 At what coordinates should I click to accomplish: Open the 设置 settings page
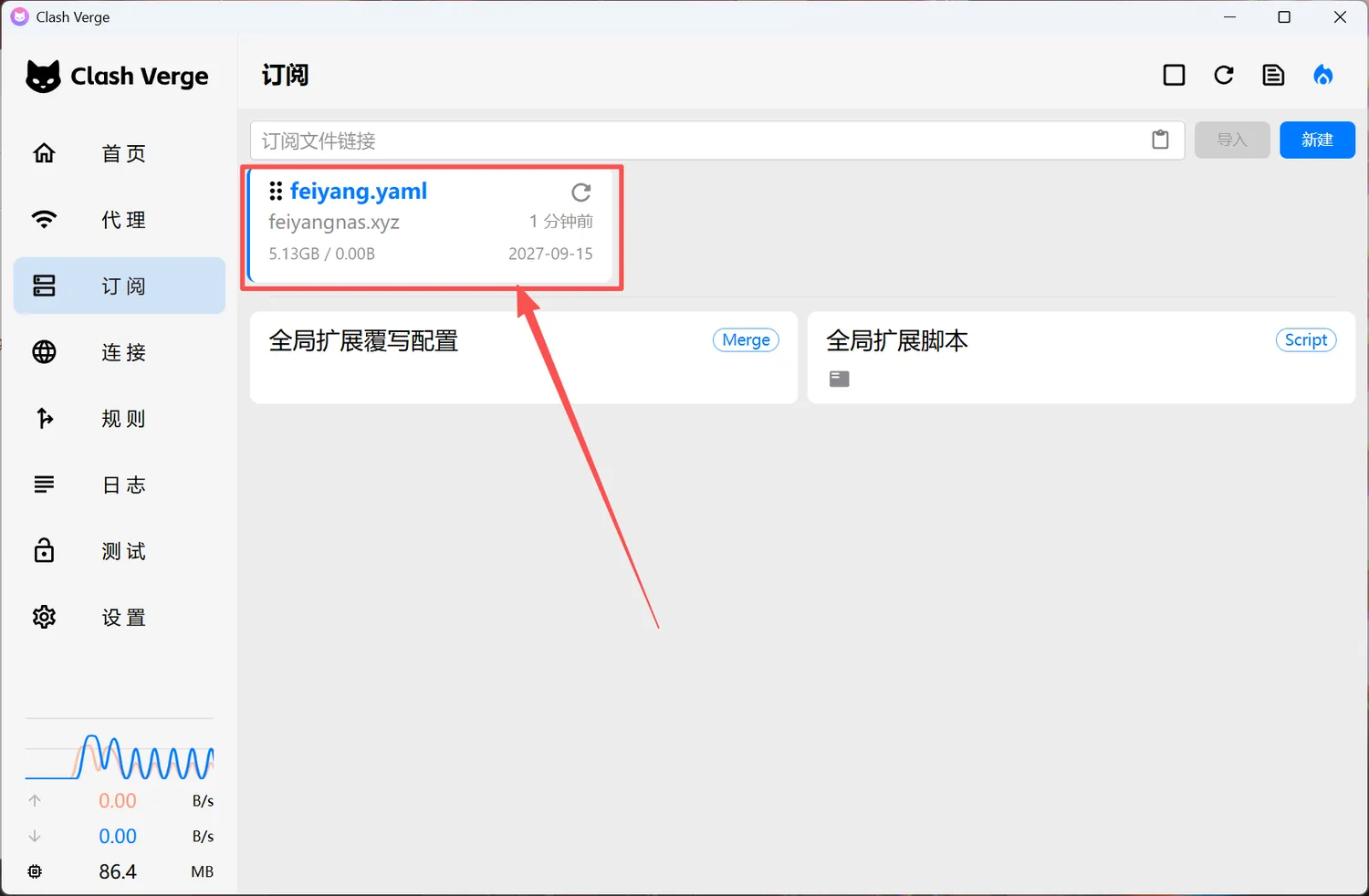(120, 618)
